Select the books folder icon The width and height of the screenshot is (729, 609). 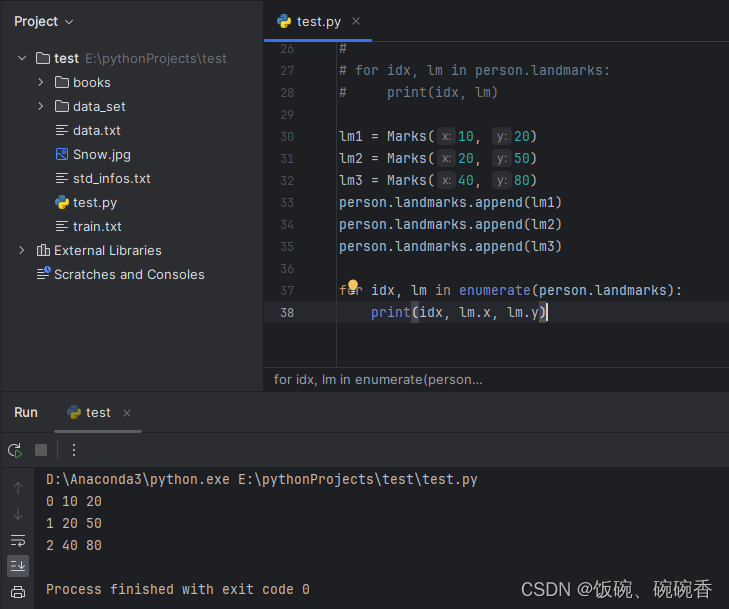pyautogui.click(x=62, y=82)
